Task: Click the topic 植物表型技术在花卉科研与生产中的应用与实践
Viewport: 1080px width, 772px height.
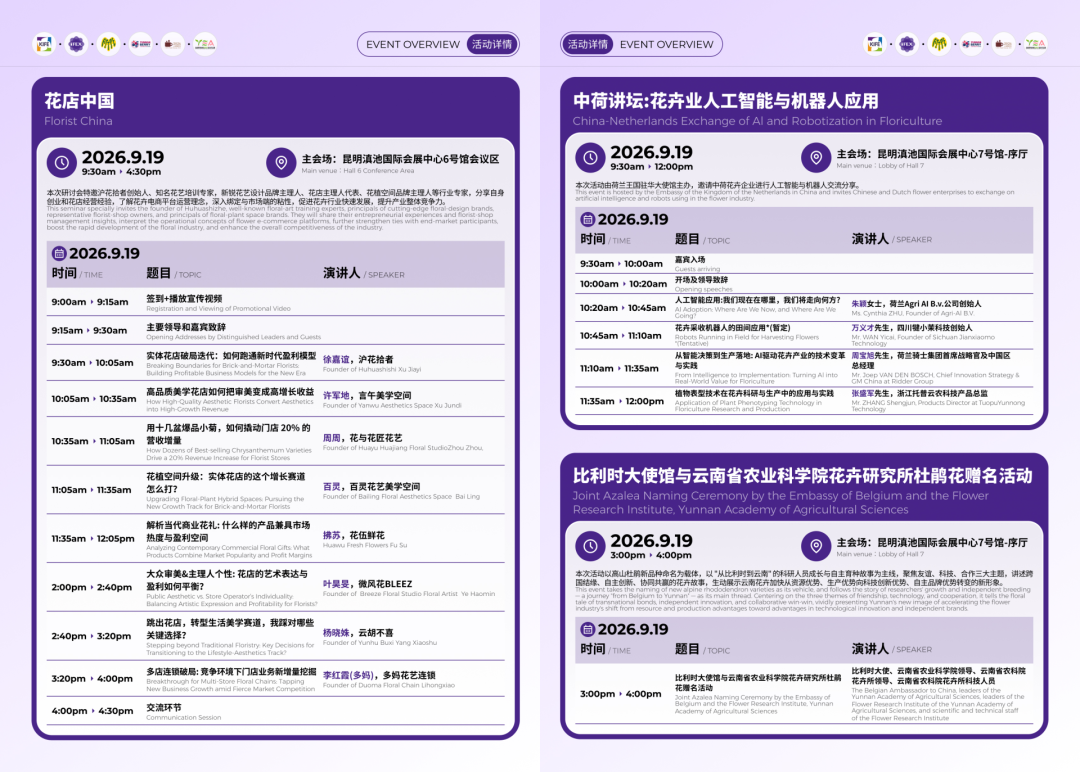Action: tap(754, 393)
